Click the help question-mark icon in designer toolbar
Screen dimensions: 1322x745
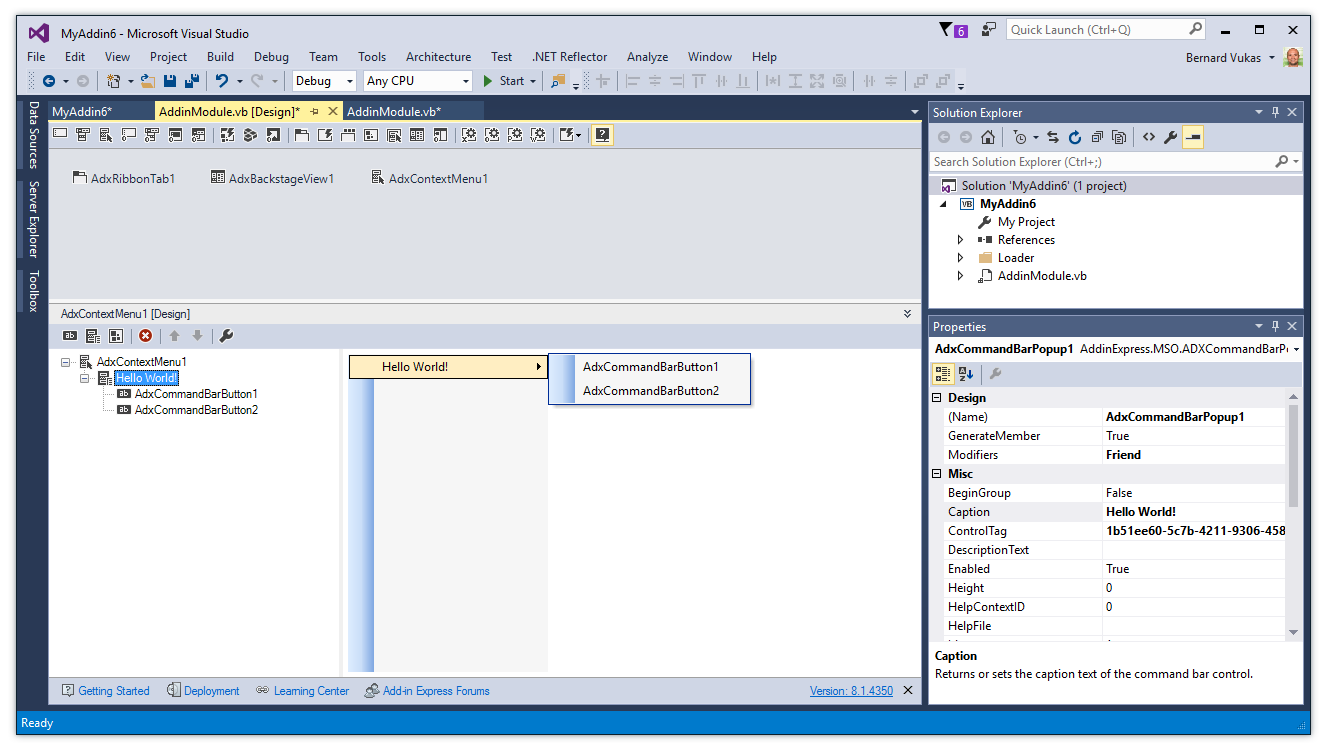(x=602, y=135)
